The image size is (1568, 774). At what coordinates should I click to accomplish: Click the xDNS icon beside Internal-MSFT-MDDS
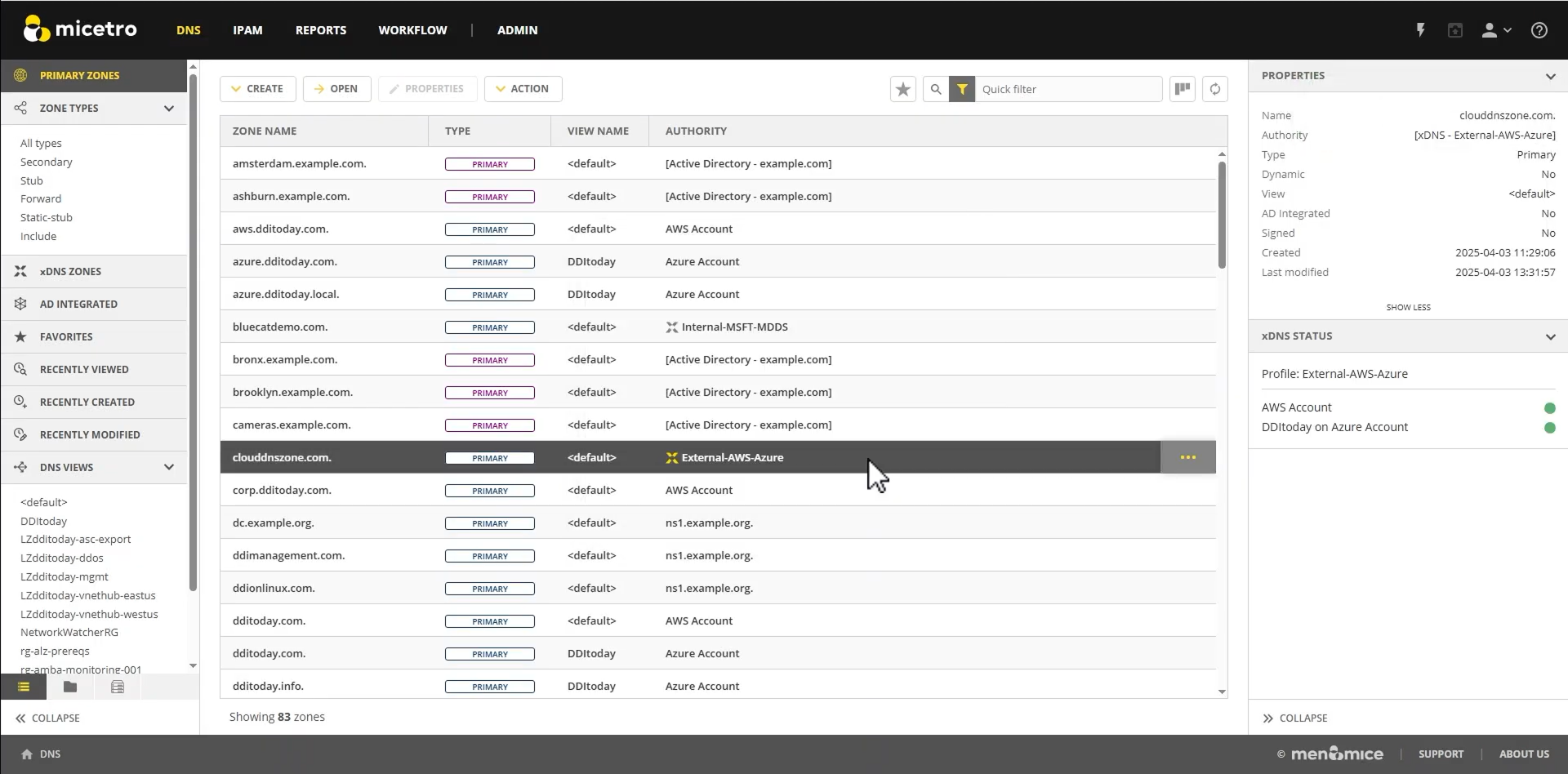[672, 327]
